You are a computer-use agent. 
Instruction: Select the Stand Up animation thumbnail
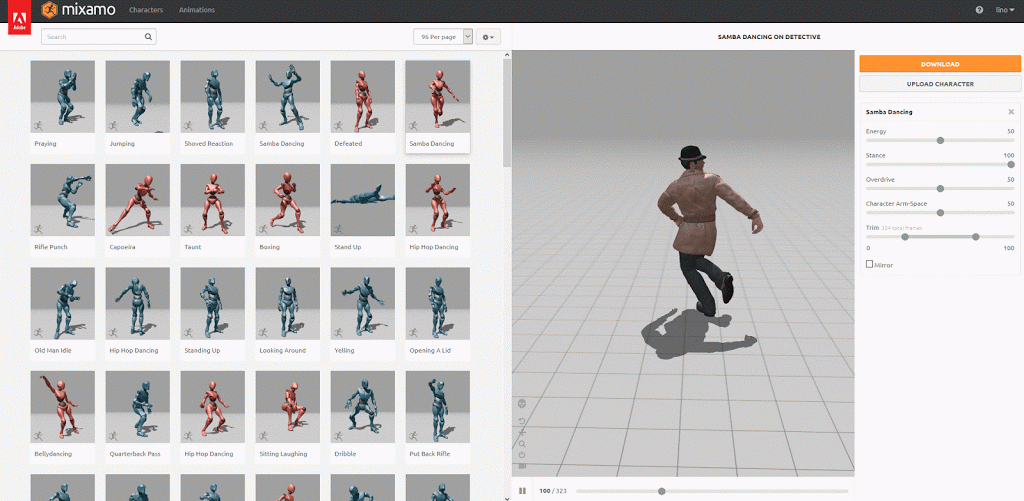point(362,200)
